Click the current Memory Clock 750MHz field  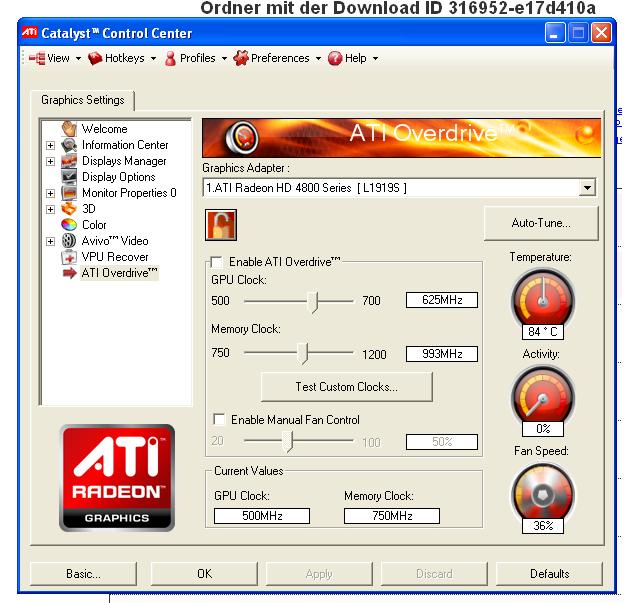pos(392,516)
